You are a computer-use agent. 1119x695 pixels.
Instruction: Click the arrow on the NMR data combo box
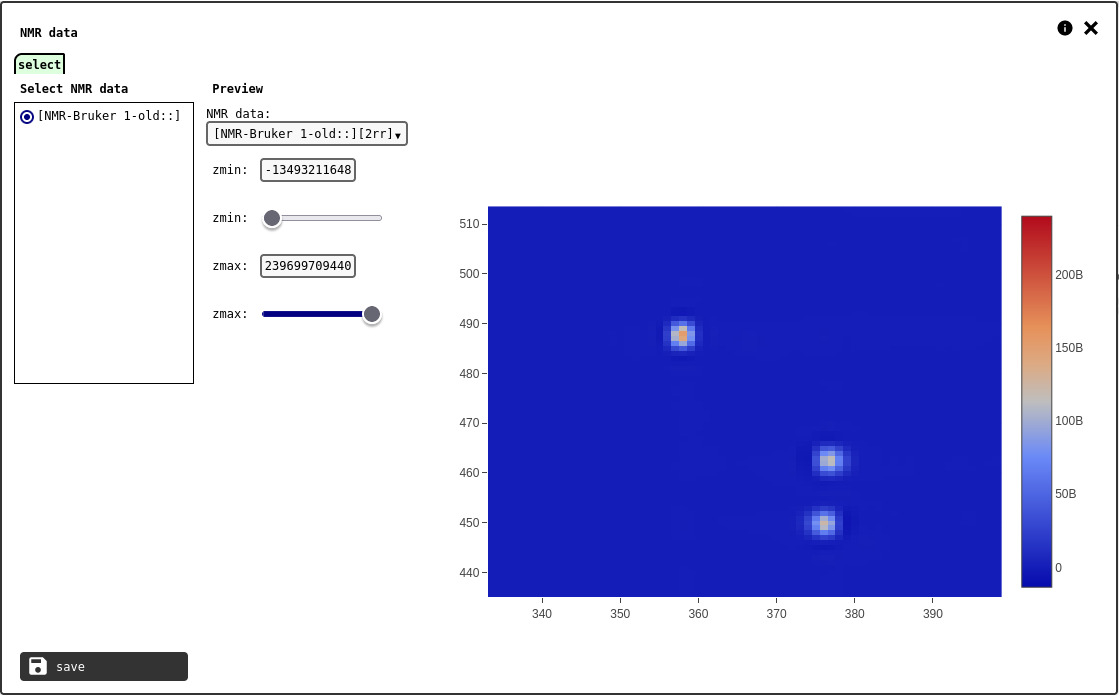point(398,135)
